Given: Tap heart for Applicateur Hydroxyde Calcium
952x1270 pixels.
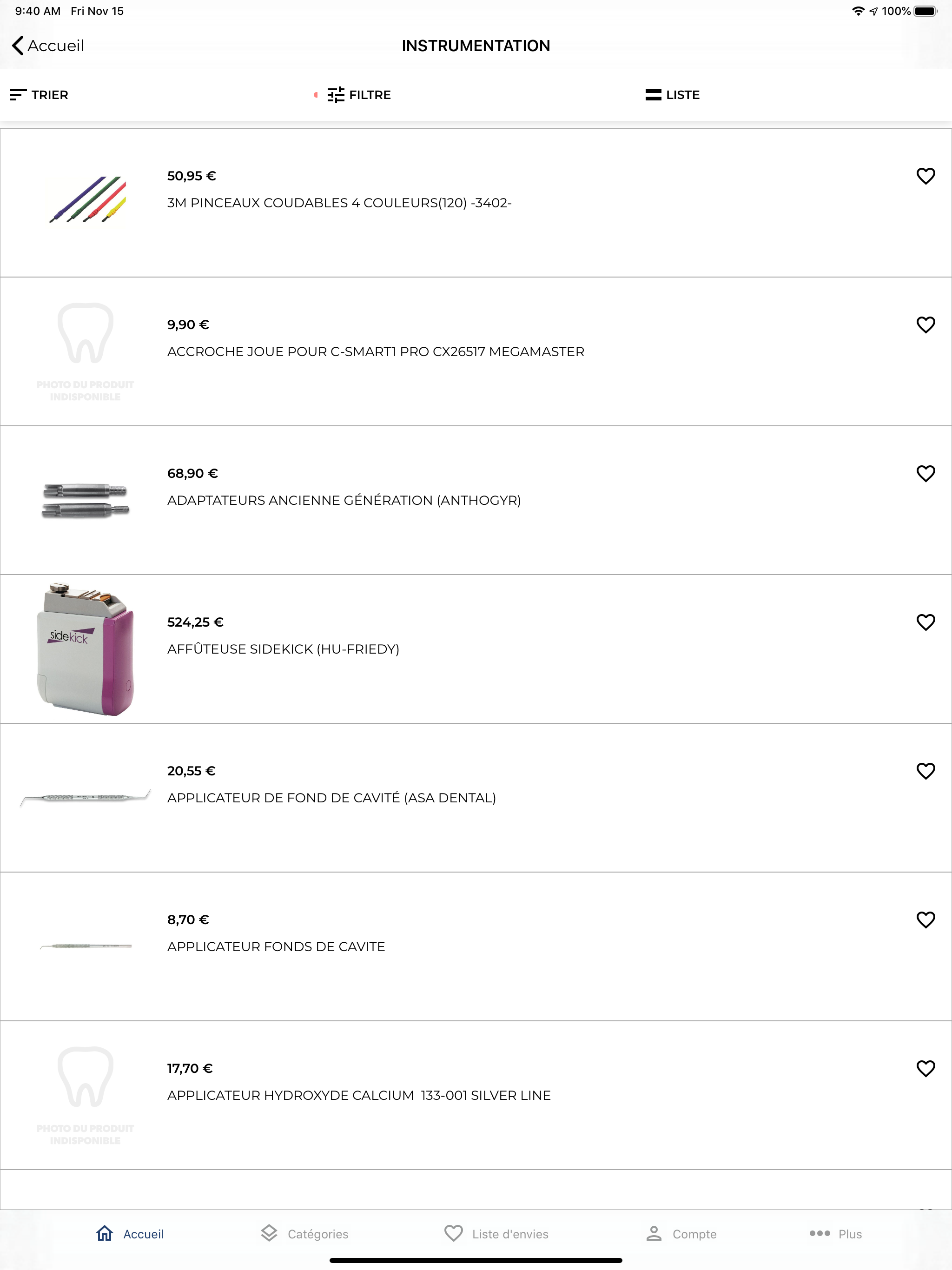Looking at the screenshot, I should [925, 1068].
